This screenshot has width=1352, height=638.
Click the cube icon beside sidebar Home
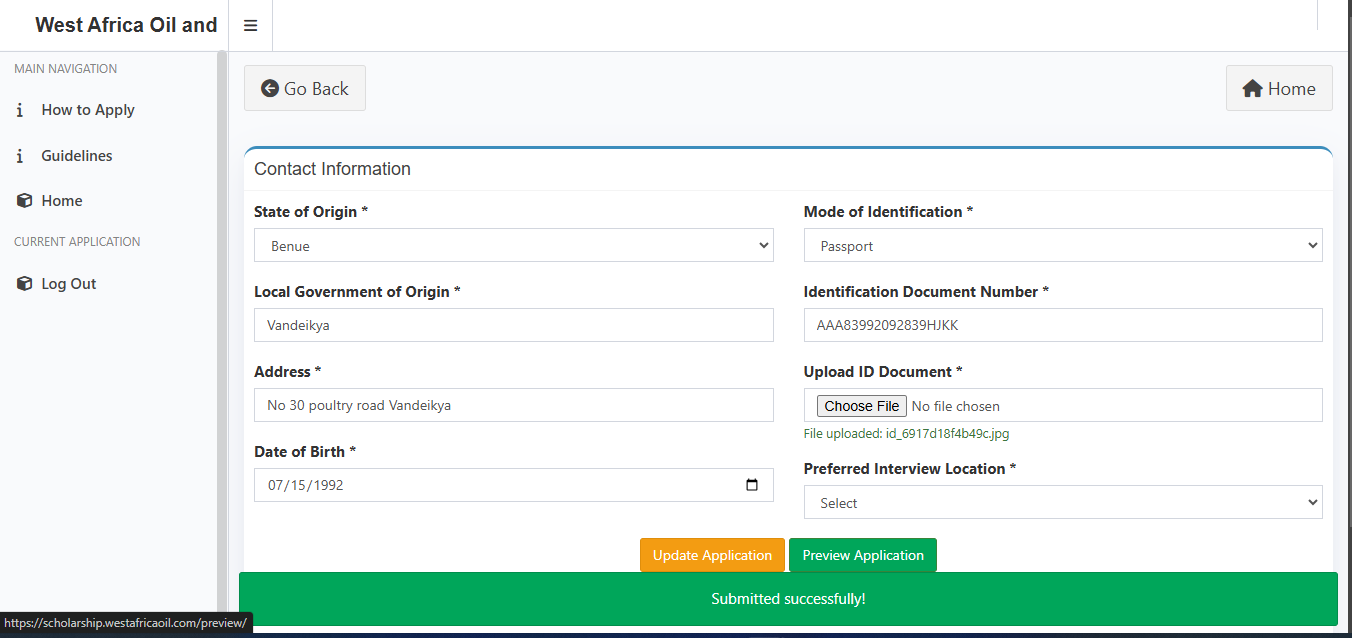[x=25, y=201]
